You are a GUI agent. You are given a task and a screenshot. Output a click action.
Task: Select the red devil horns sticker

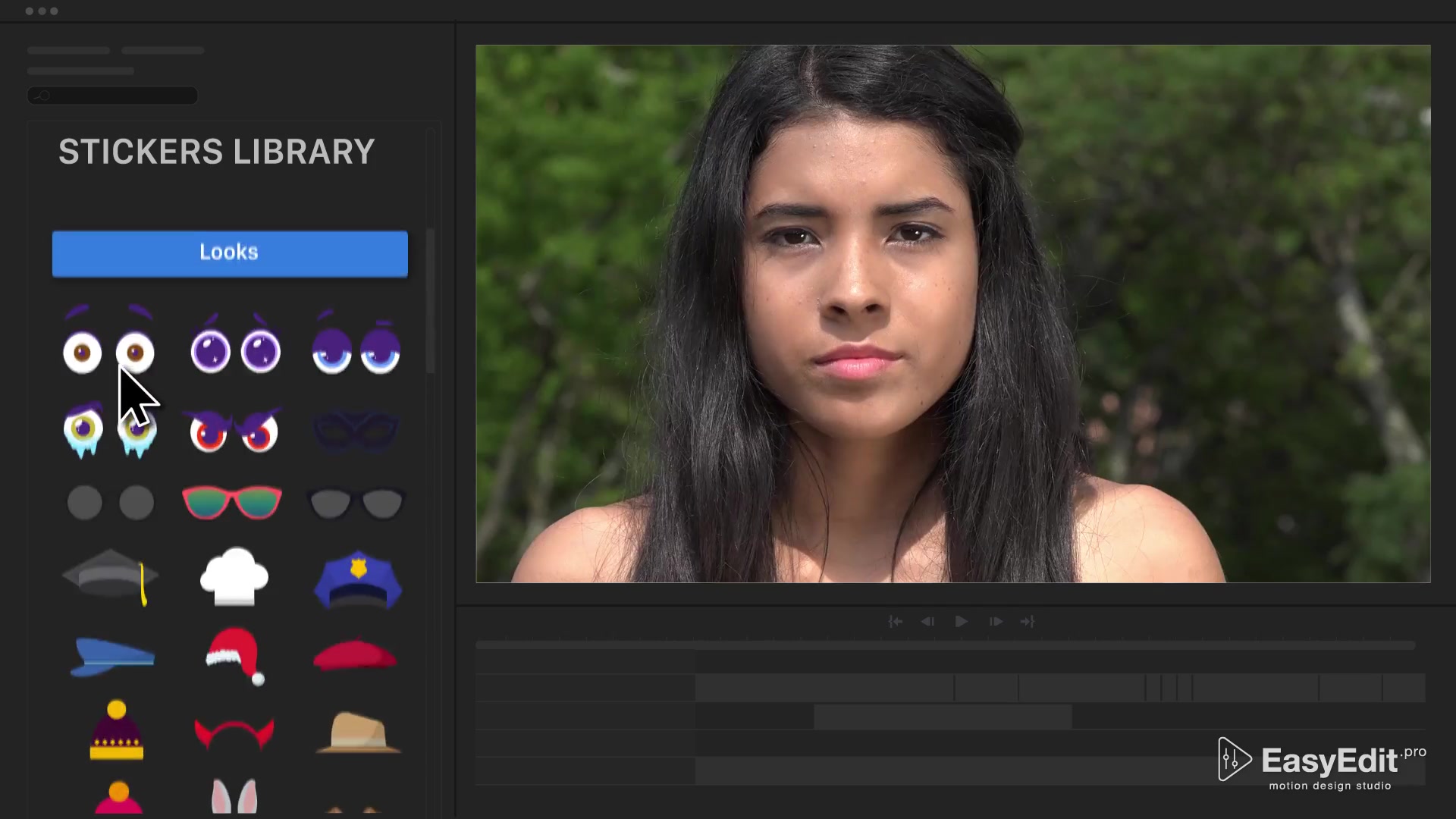pos(234,735)
